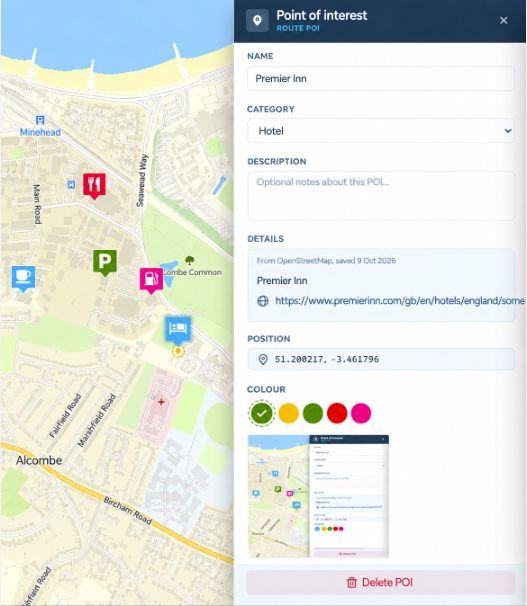Click the Marshfield Road label
This screenshot has width=527, height=606.
[x=97, y=420]
